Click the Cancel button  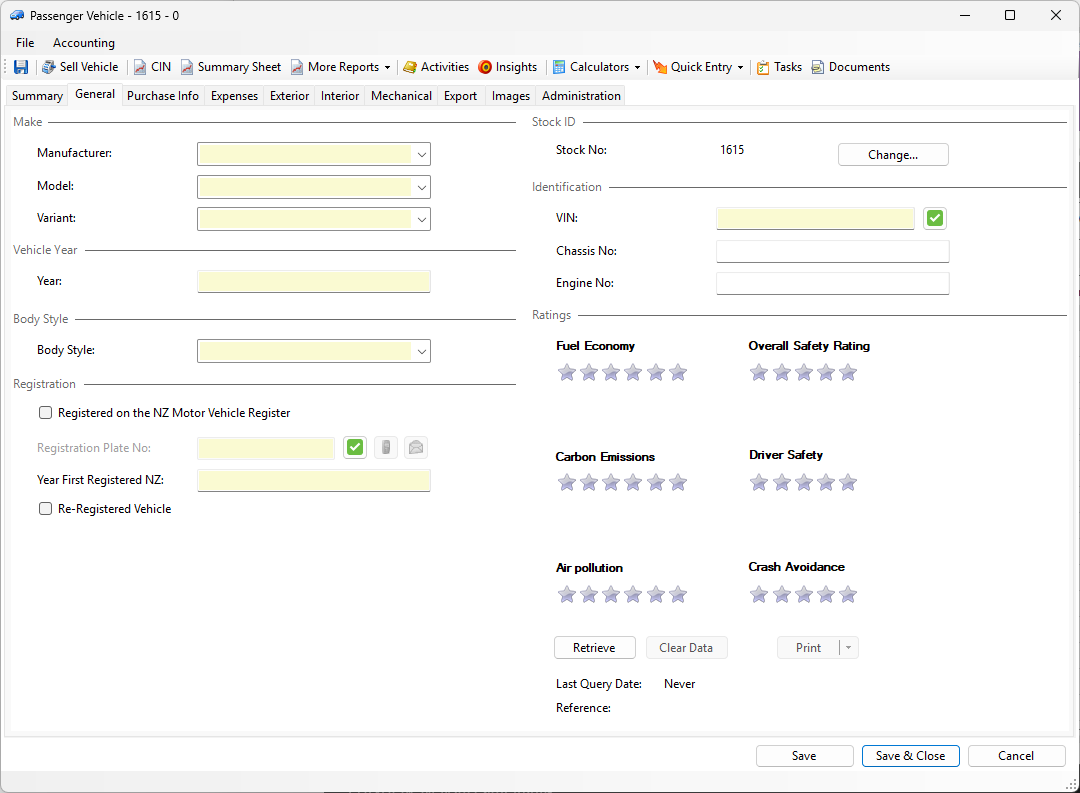click(x=1016, y=756)
